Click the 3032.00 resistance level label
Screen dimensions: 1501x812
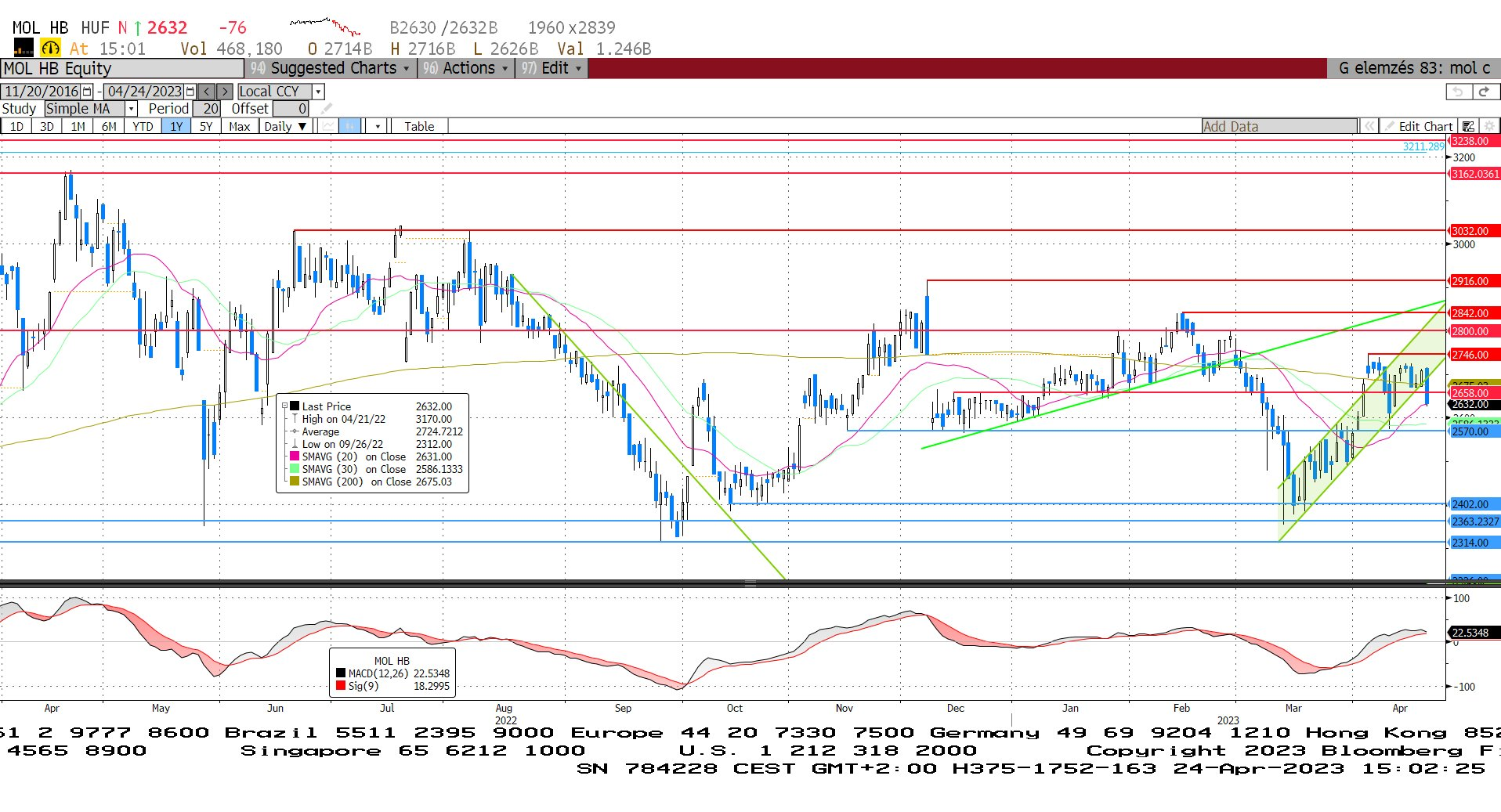pyautogui.click(x=1474, y=231)
